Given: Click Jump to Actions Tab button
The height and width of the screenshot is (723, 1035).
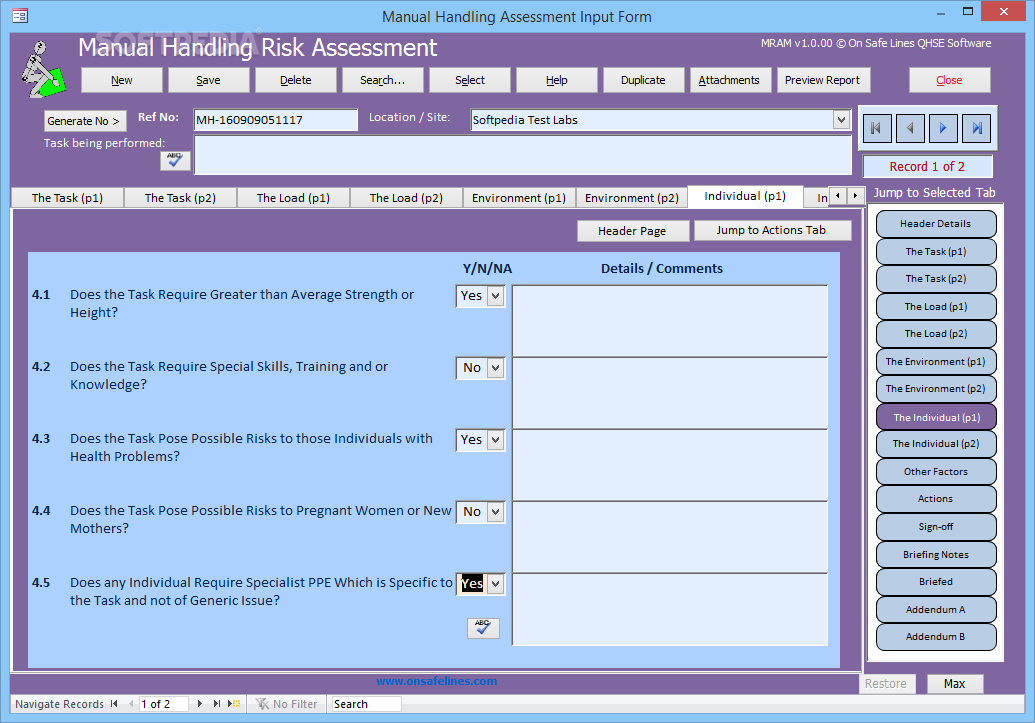Looking at the screenshot, I should (772, 230).
